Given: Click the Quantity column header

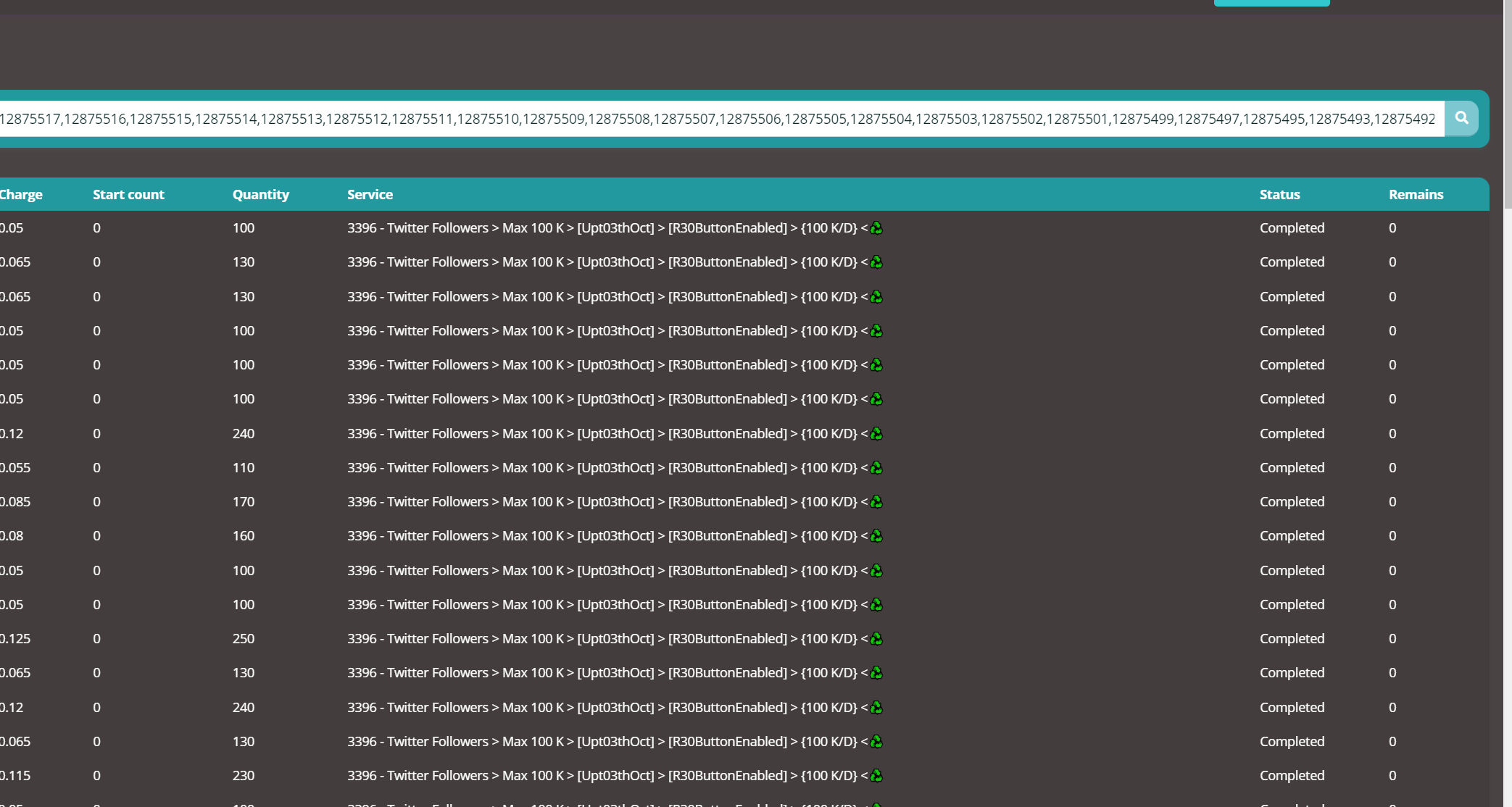Looking at the screenshot, I should (x=260, y=194).
